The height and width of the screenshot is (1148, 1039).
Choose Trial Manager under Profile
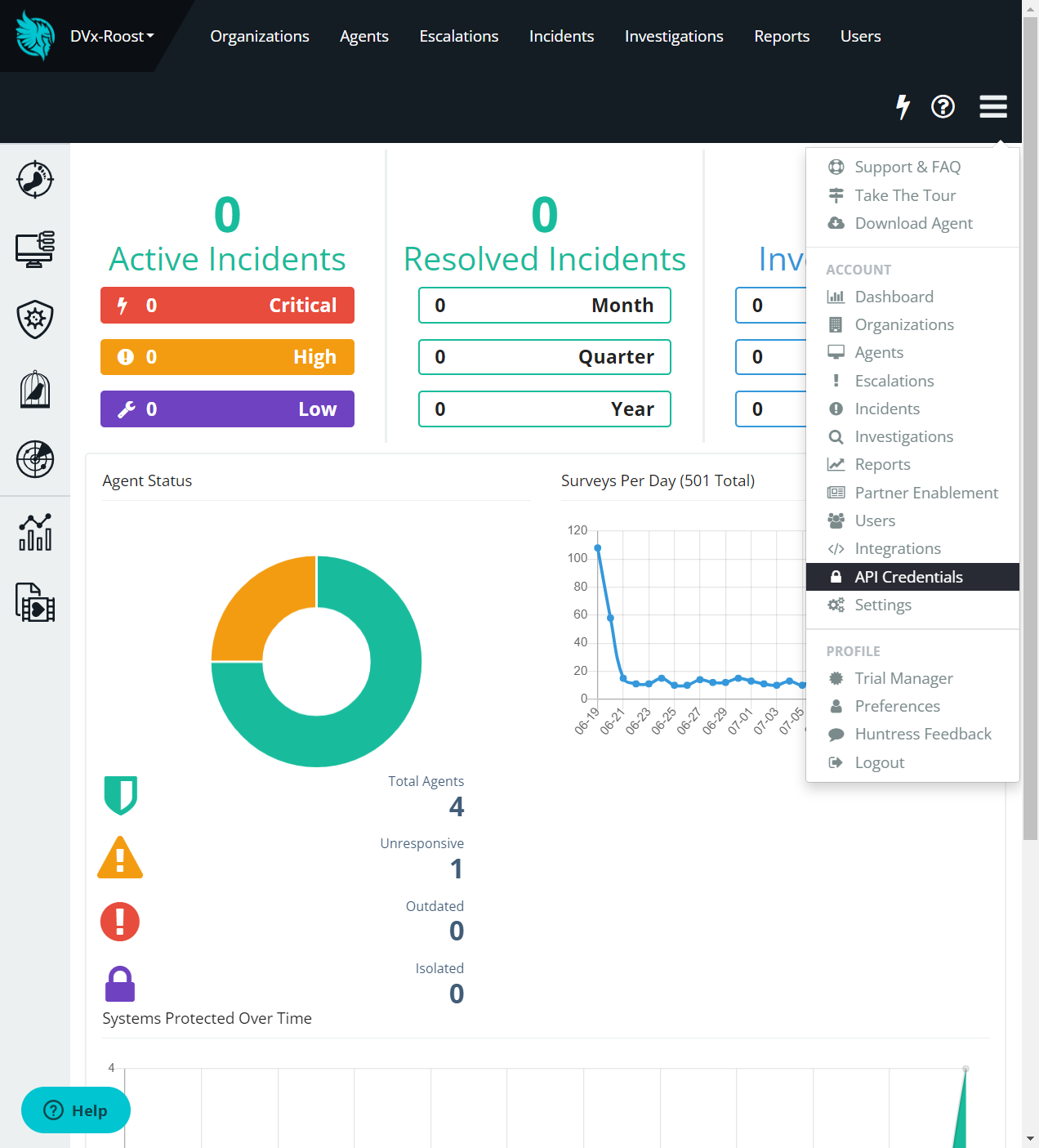912,678
